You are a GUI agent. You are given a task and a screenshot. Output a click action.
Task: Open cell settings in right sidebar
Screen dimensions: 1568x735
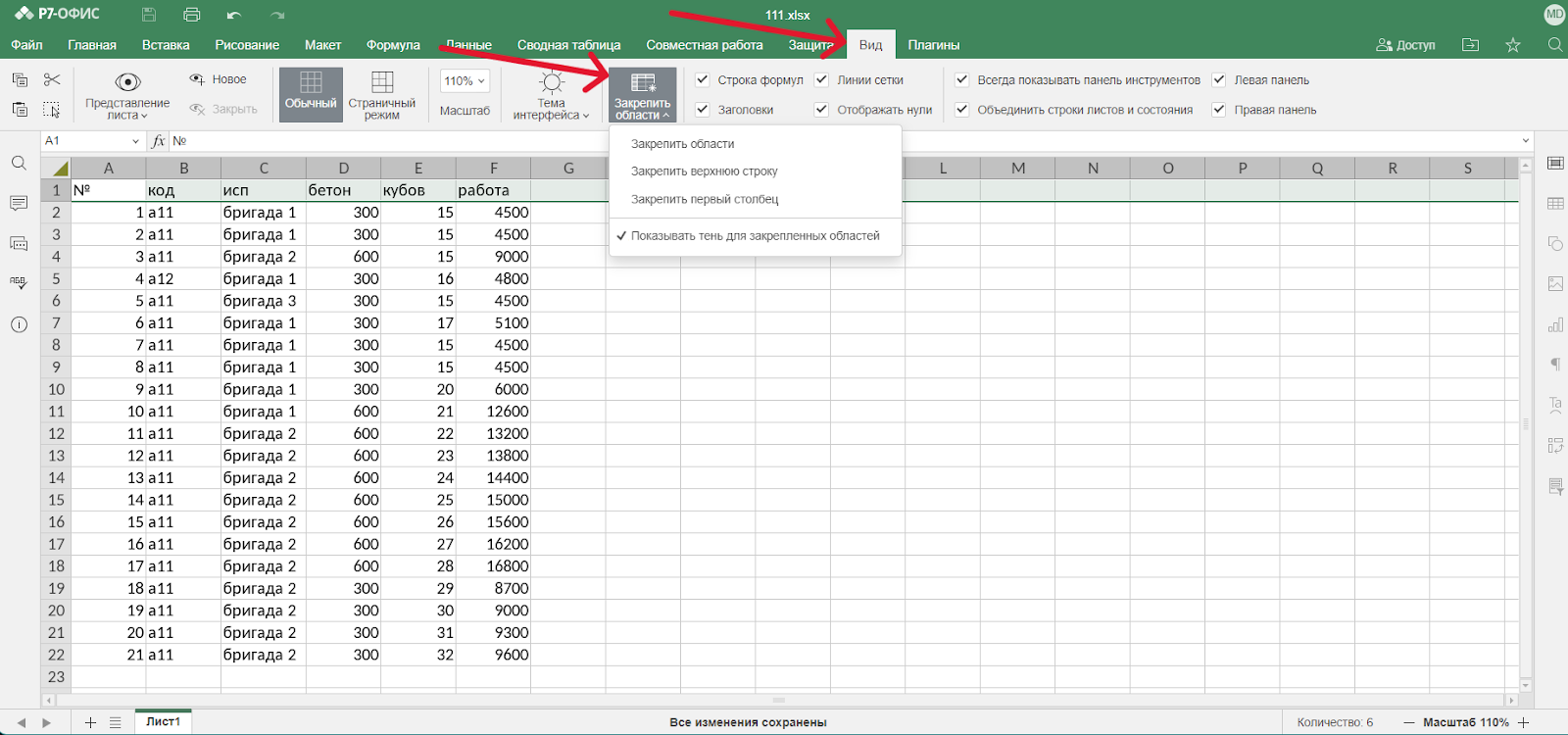click(1555, 163)
